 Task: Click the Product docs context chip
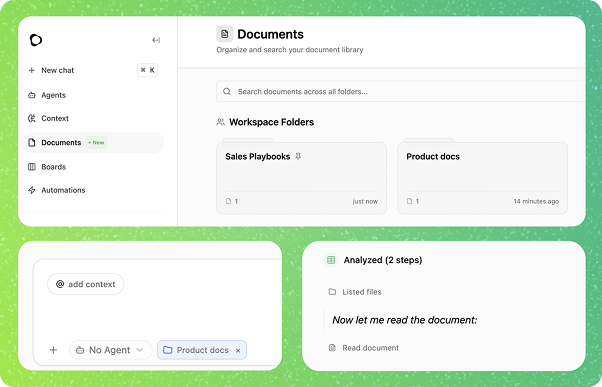coord(202,350)
